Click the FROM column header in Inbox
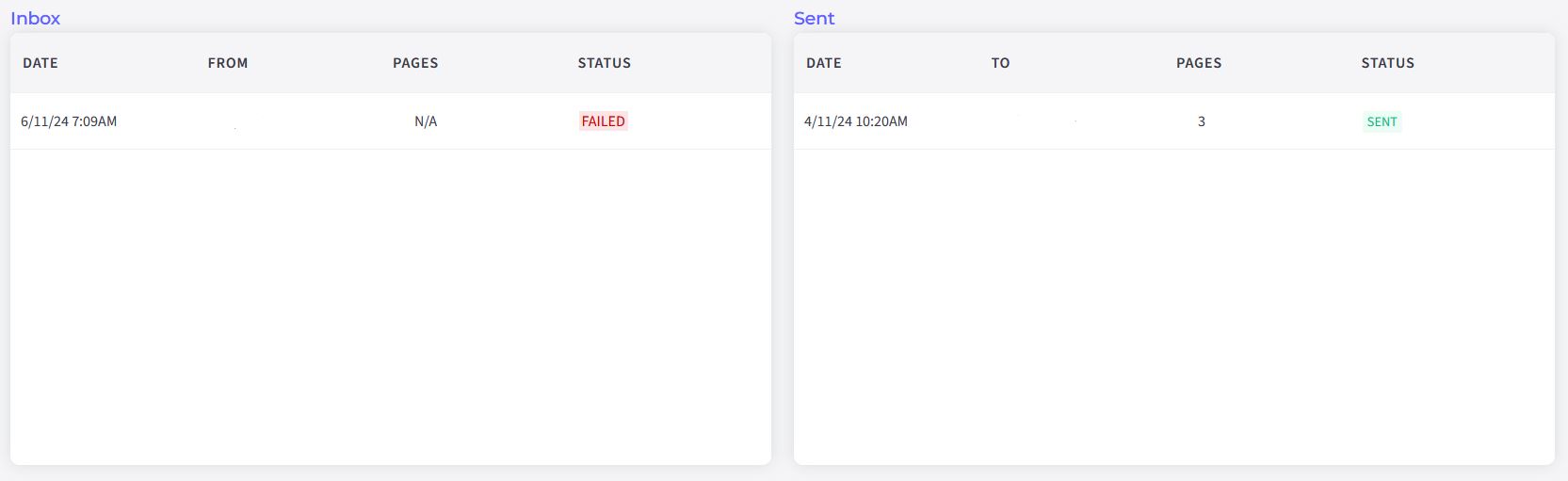Screen dimensions: 1568x481 (228, 63)
